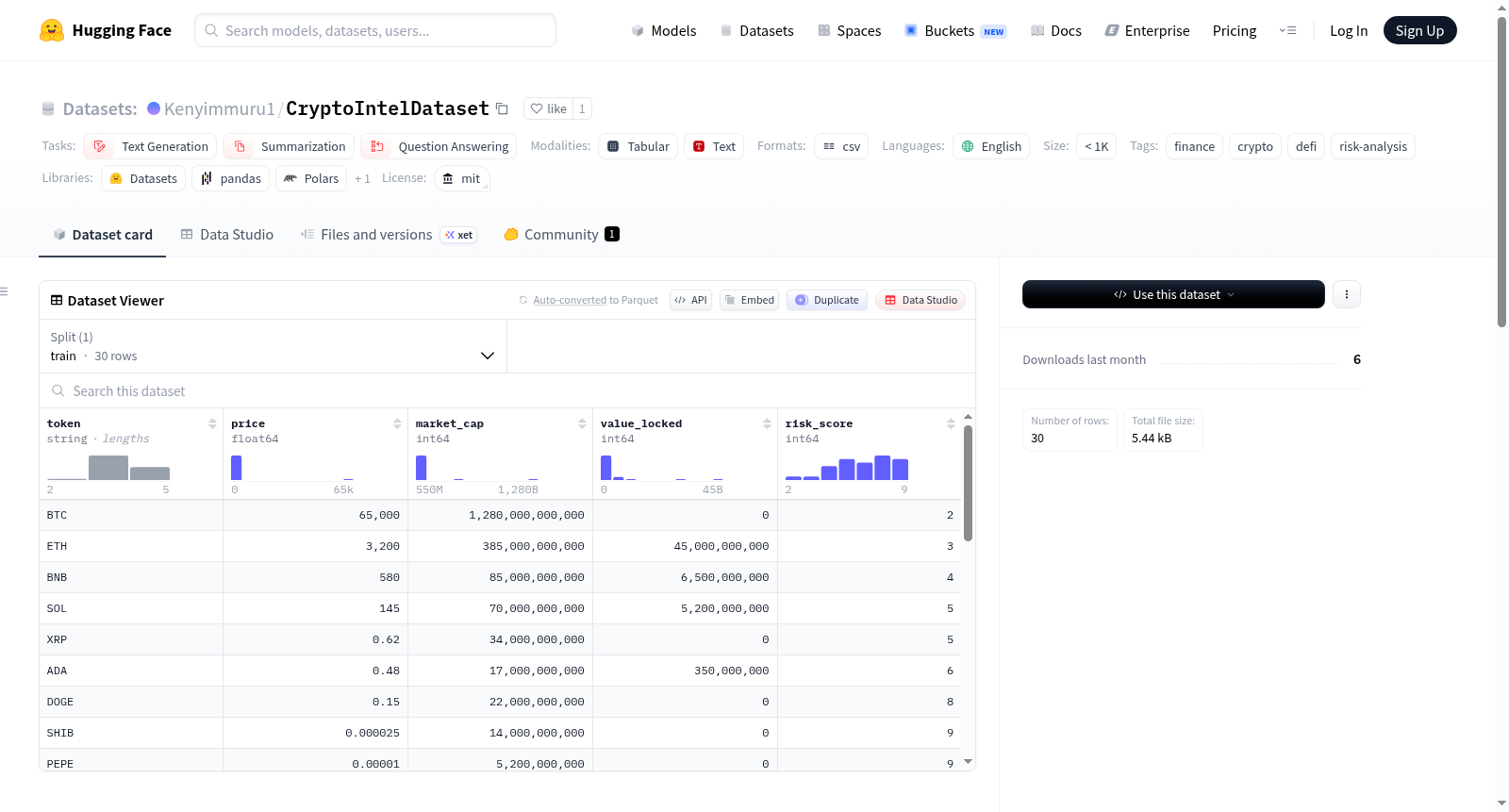Click the Auto-converted link
The image size is (1509, 812).
tap(570, 300)
